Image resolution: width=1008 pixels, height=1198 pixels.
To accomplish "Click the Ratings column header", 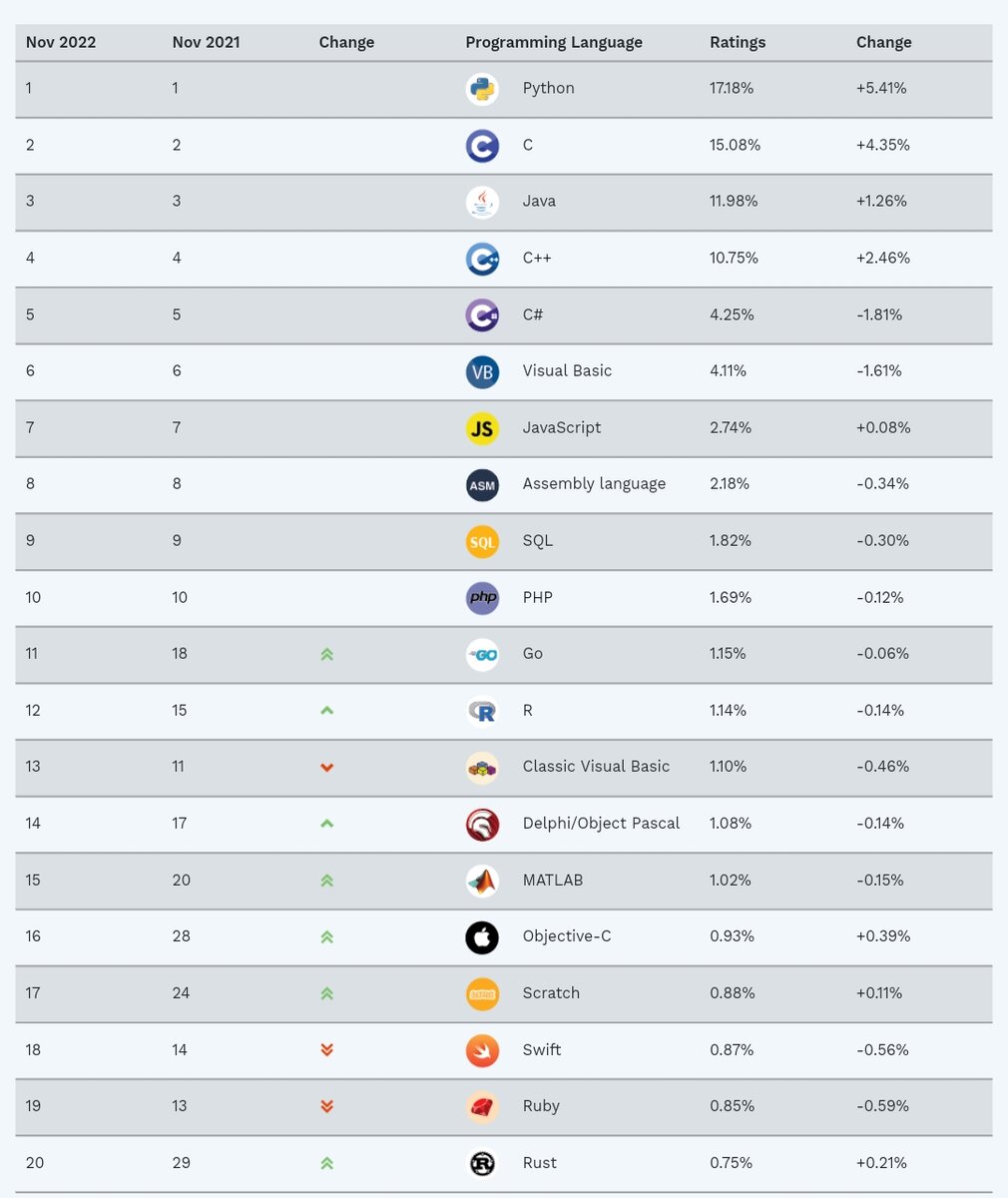I will point(738,42).
